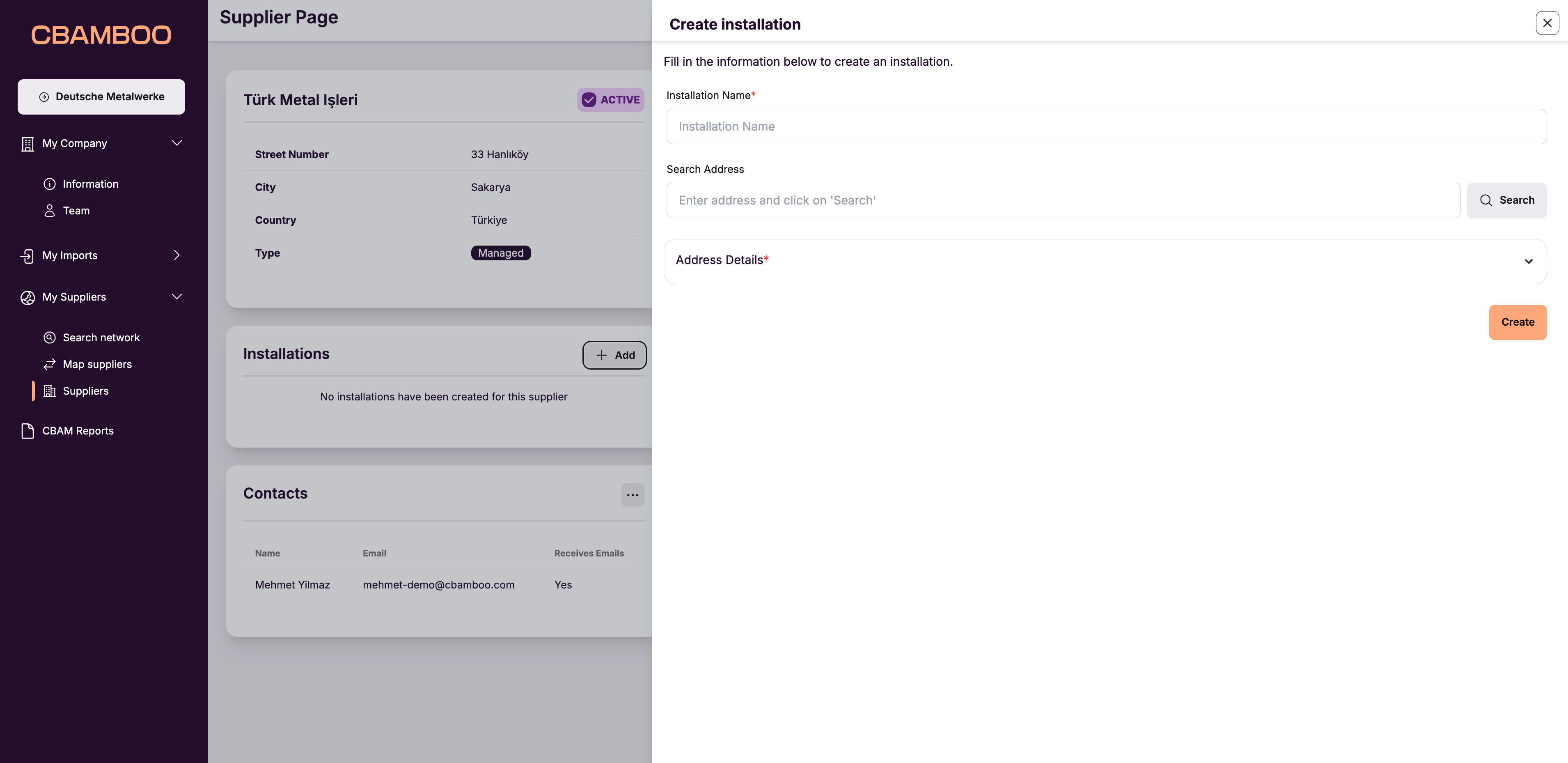Close the Create installation panel
1568x763 pixels.
(x=1547, y=23)
